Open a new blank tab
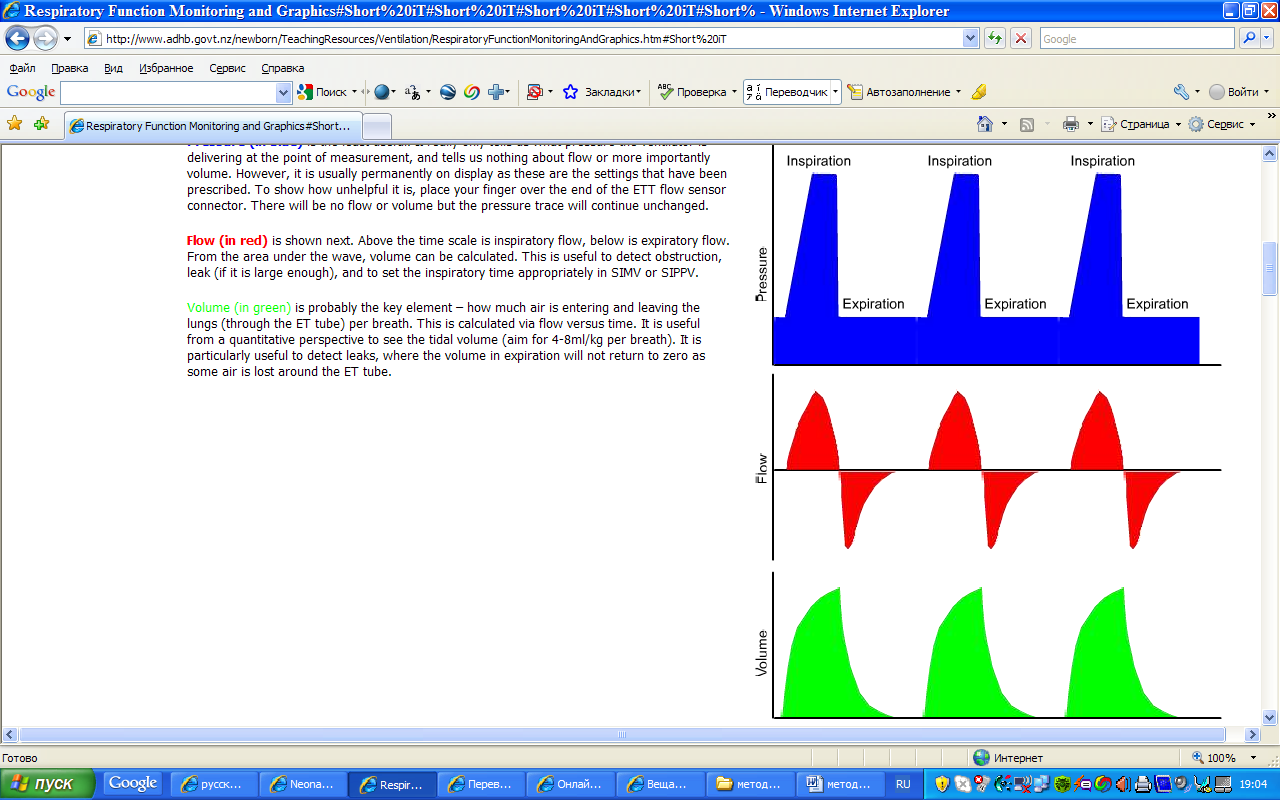This screenshot has height=800, width=1280. click(x=376, y=126)
